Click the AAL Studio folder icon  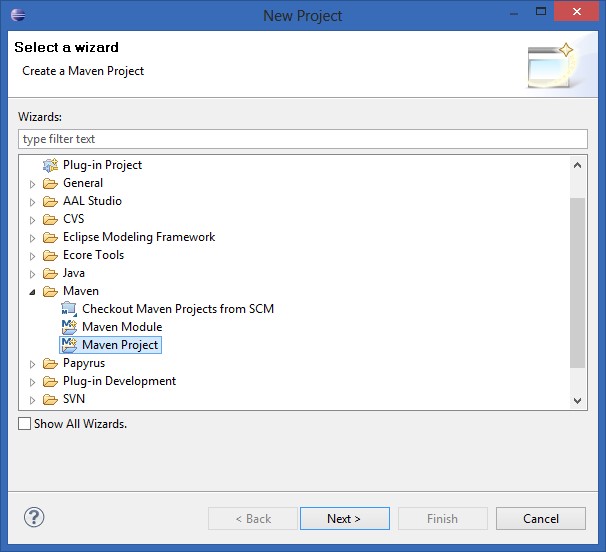[x=50, y=201]
